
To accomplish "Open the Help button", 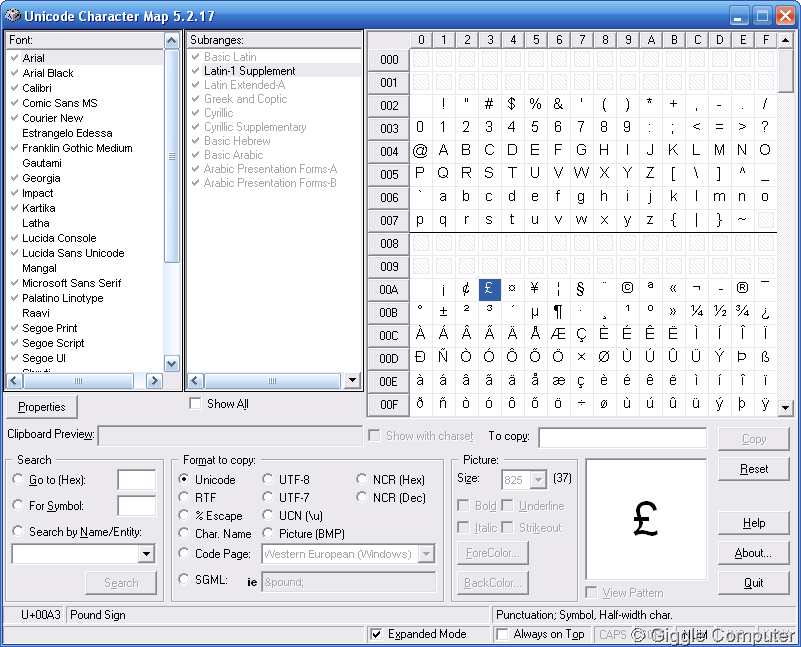I will tap(753, 523).
